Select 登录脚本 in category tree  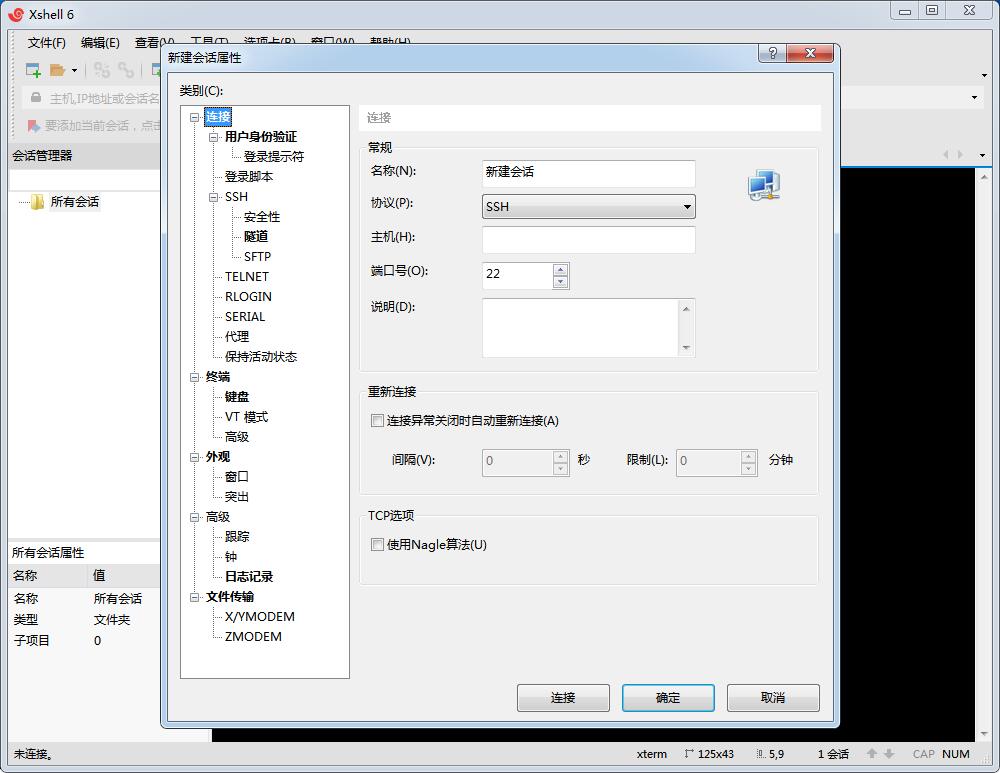click(x=249, y=177)
